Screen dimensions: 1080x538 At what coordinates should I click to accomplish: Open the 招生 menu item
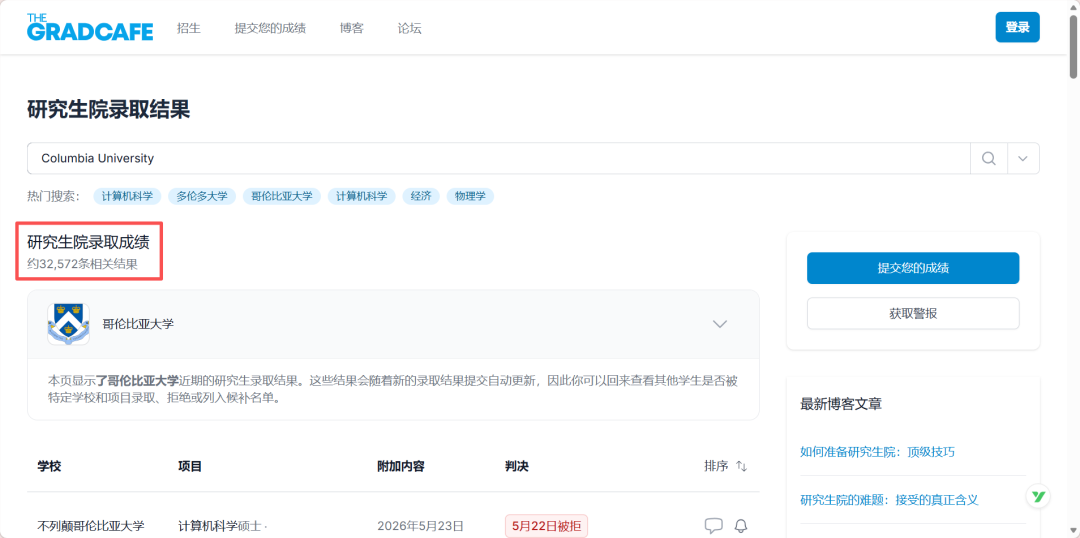point(188,28)
